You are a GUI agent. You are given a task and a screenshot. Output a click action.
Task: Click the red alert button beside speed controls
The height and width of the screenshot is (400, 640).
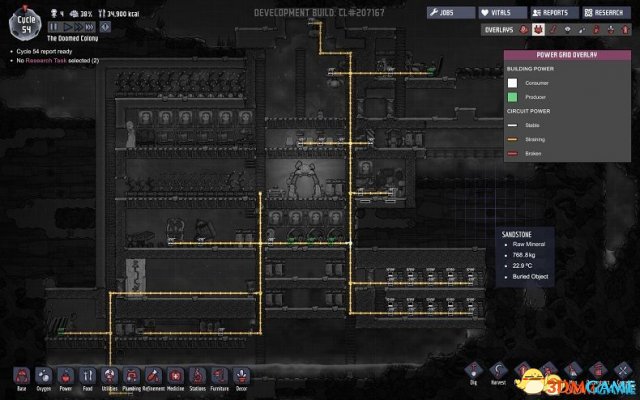coord(105,27)
